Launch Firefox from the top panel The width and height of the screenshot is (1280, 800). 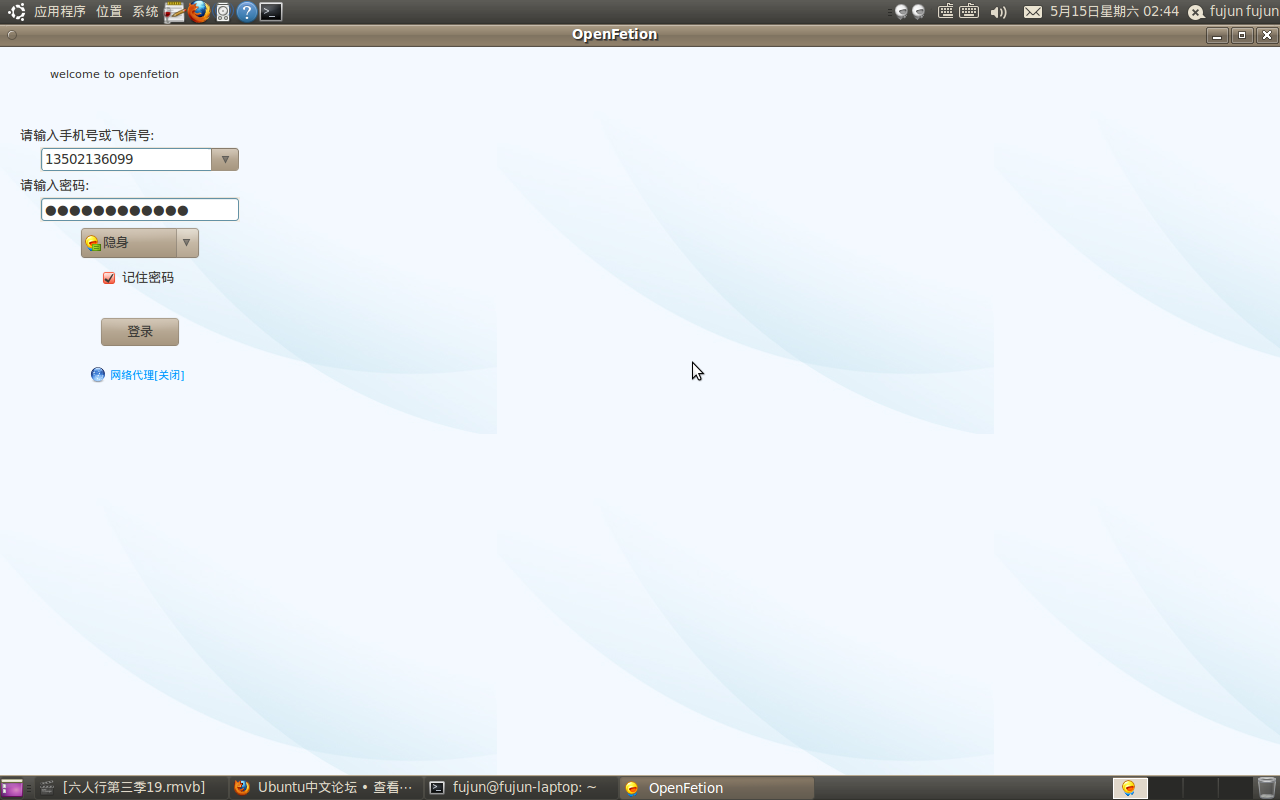[x=199, y=12]
